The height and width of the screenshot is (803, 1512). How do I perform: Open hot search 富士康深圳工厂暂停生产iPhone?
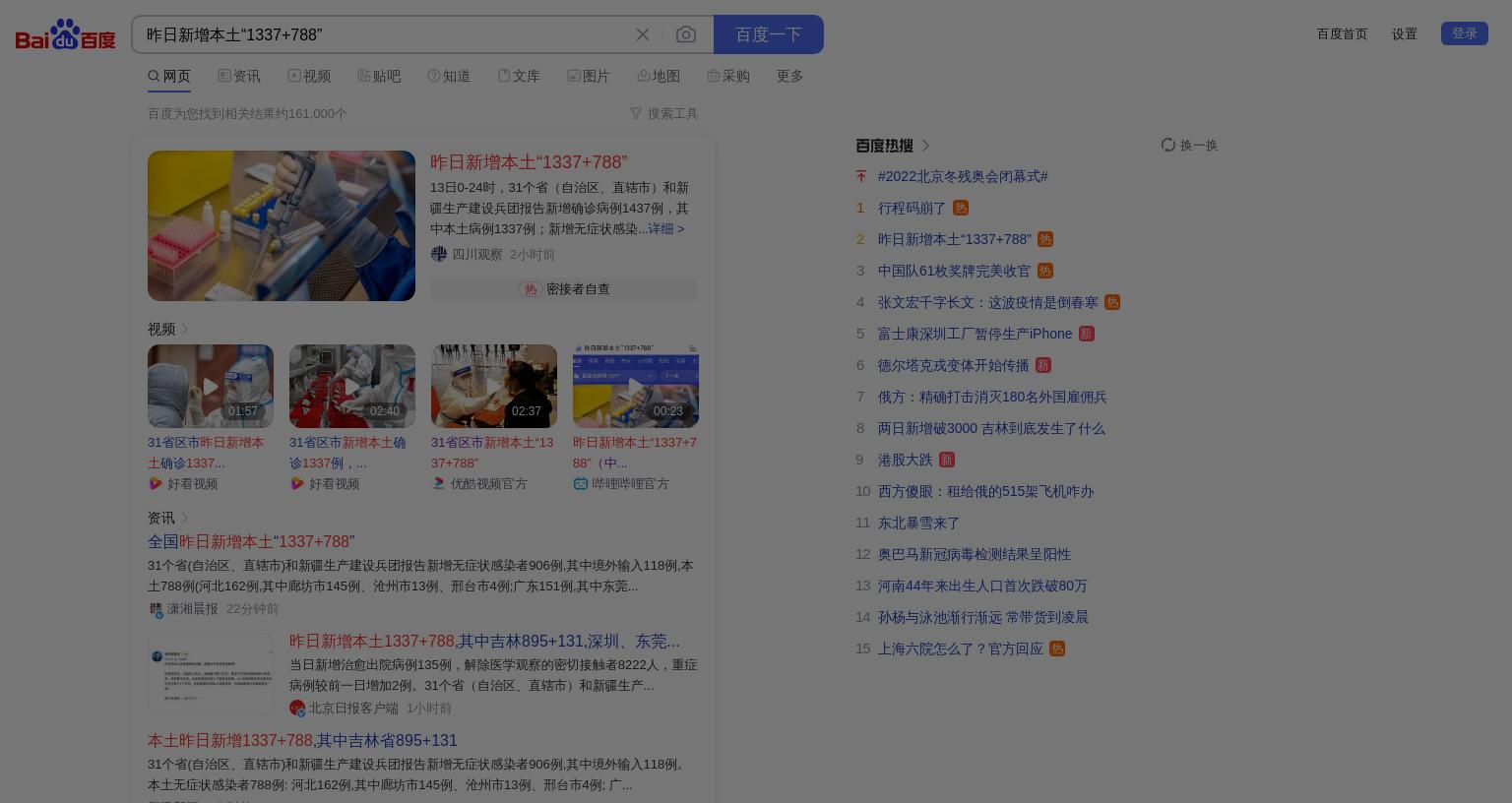[x=975, y=334]
